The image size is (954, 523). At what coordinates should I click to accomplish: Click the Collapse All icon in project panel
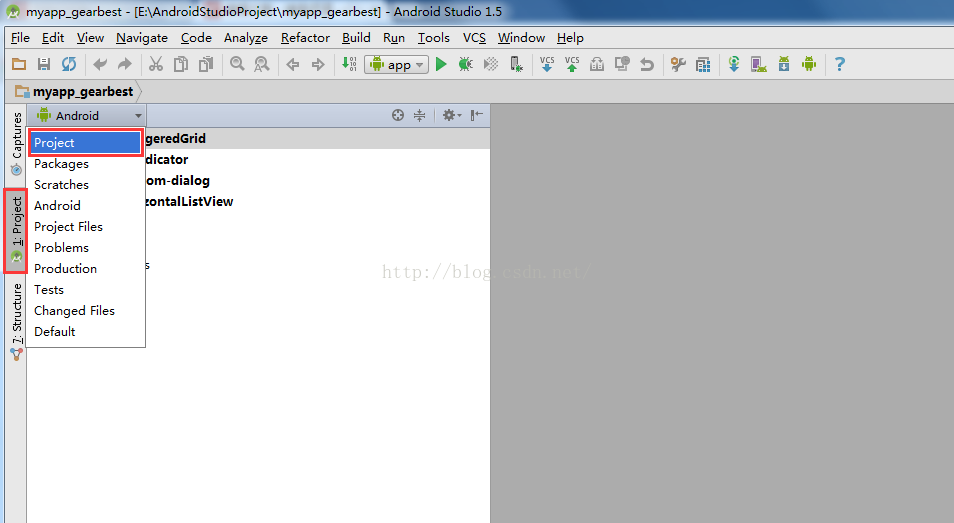[x=419, y=115]
